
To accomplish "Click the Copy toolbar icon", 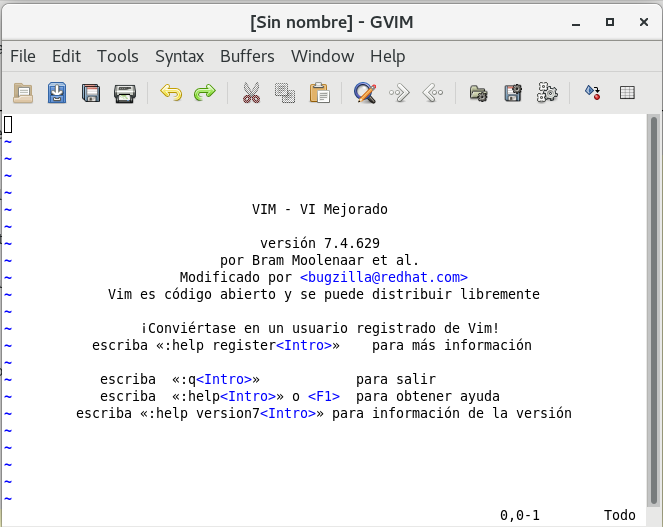I will (x=285, y=94).
